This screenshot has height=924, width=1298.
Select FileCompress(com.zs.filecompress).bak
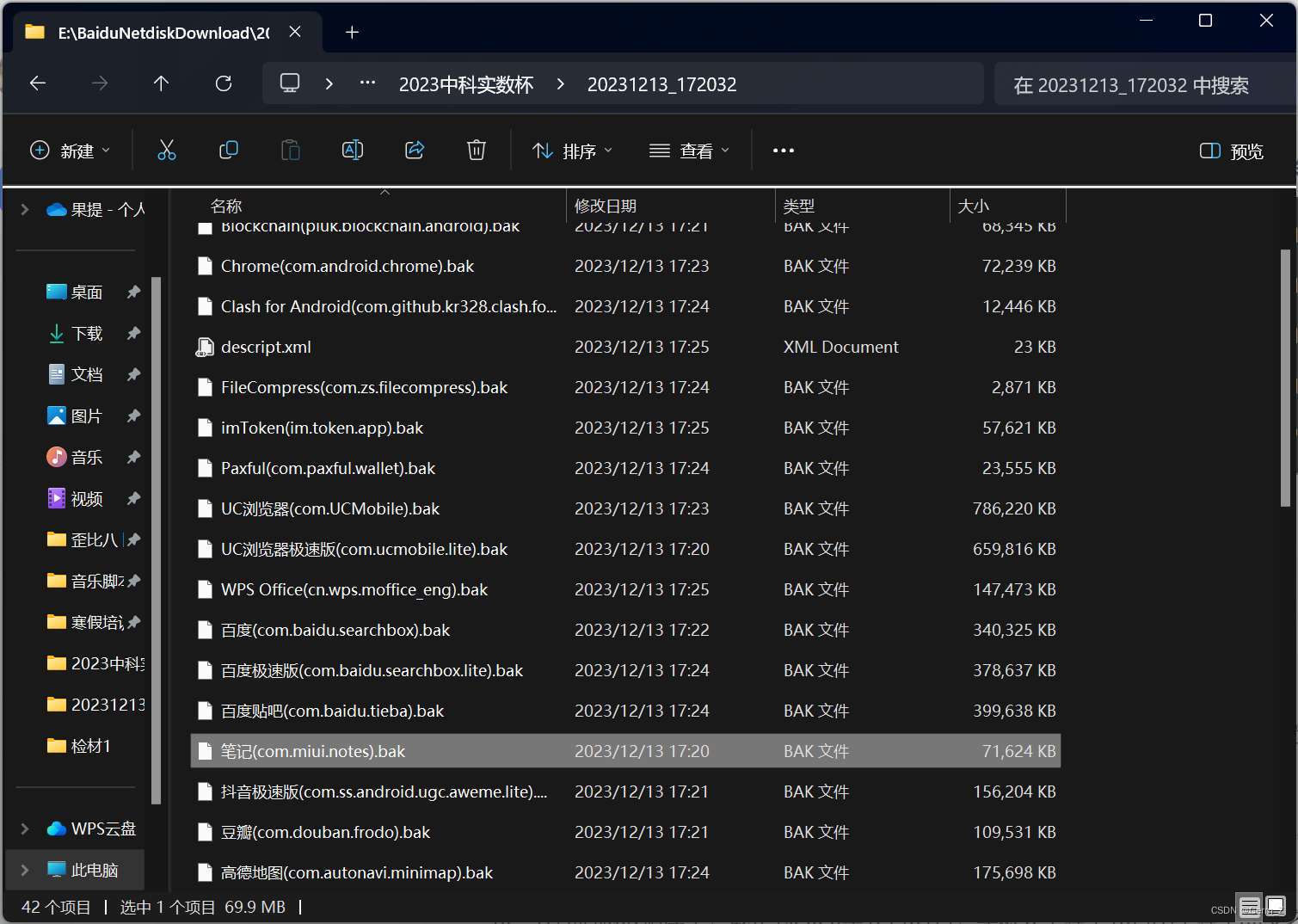(625, 388)
